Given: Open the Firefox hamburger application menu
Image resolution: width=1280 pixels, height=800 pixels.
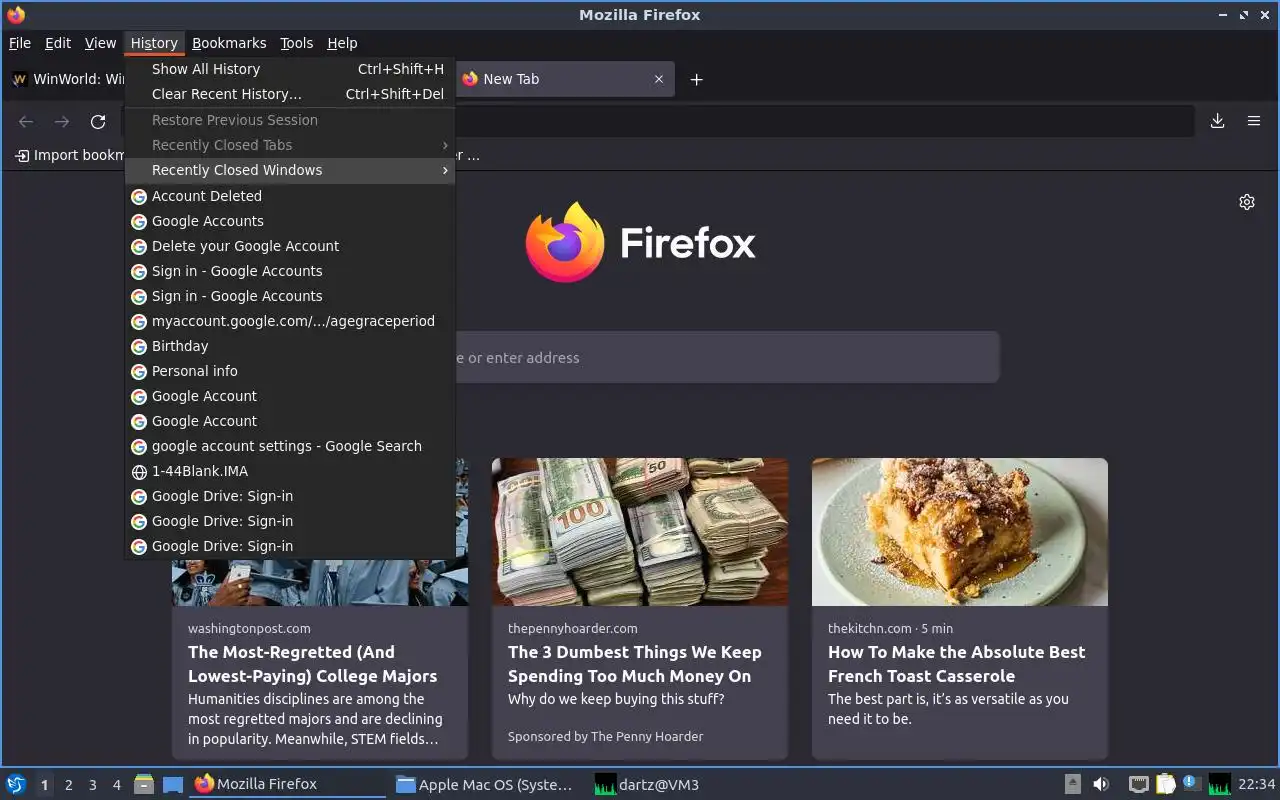Looking at the screenshot, I should pyautogui.click(x=1253, y=121).
